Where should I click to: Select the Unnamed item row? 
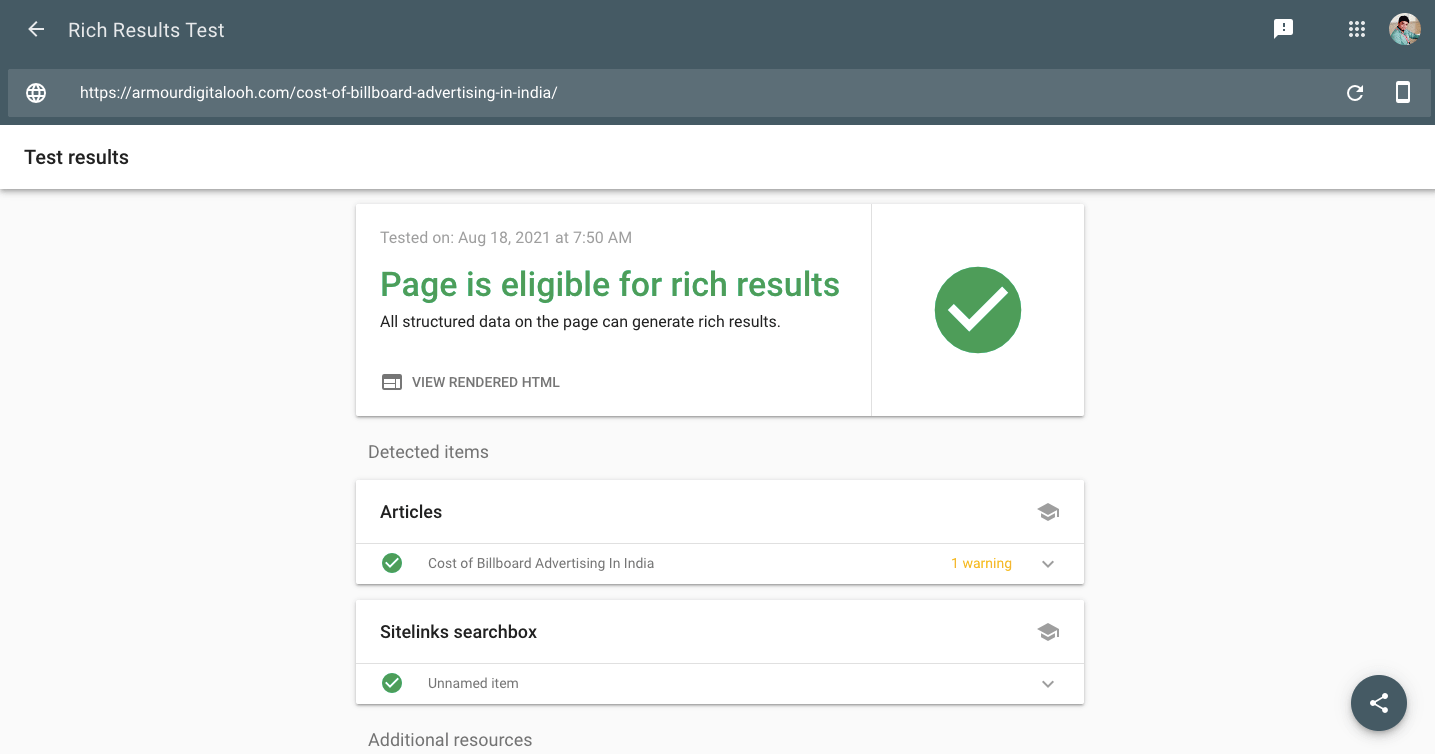(x=473, y=684)
